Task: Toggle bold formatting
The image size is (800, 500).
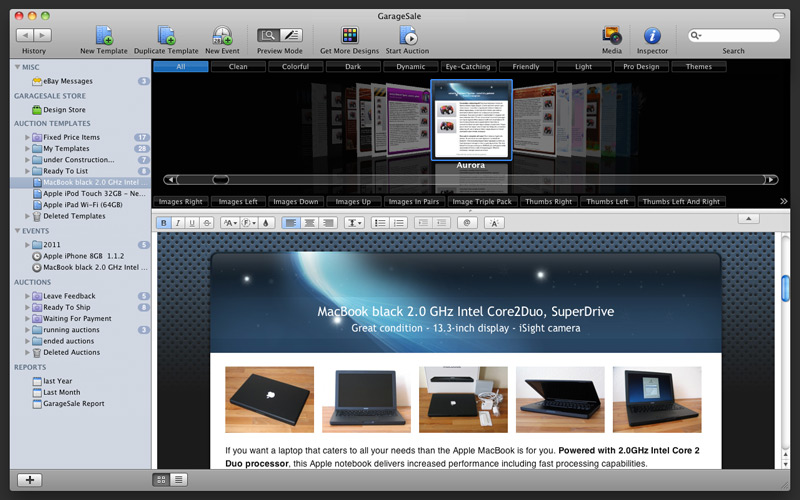Action: point(164,223)
